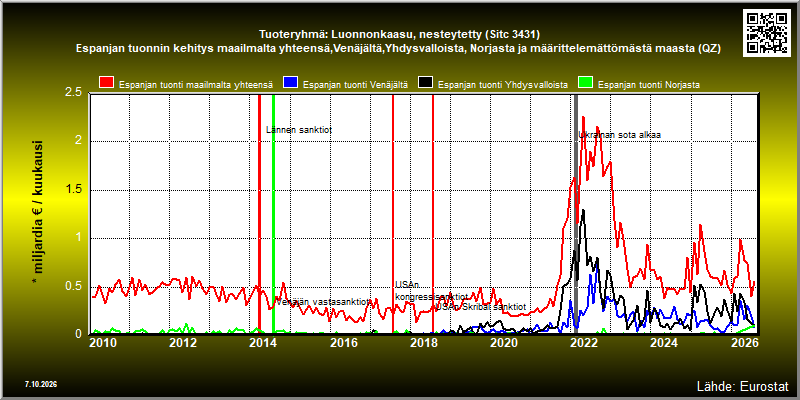Click the red legend swatch for total imports
Screen dimensions: 800x400
(107, 83)
